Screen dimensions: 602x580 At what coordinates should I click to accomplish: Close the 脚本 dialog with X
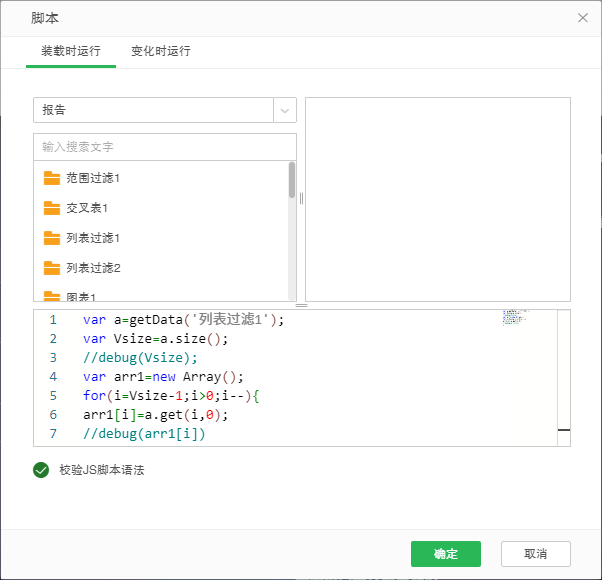coord(583,18)
